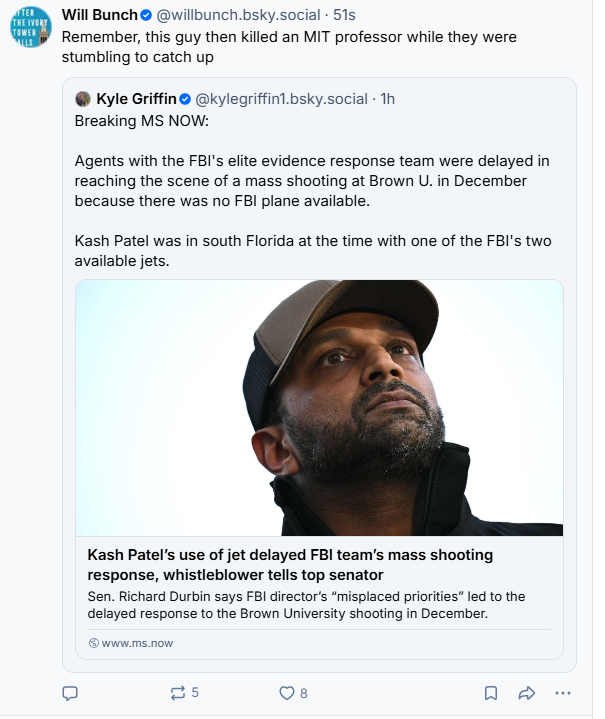This screenshot has height=719, width=605.
Task: Click Kyle Griffin's verified checkmark badge
Action: tap(185, 98)
